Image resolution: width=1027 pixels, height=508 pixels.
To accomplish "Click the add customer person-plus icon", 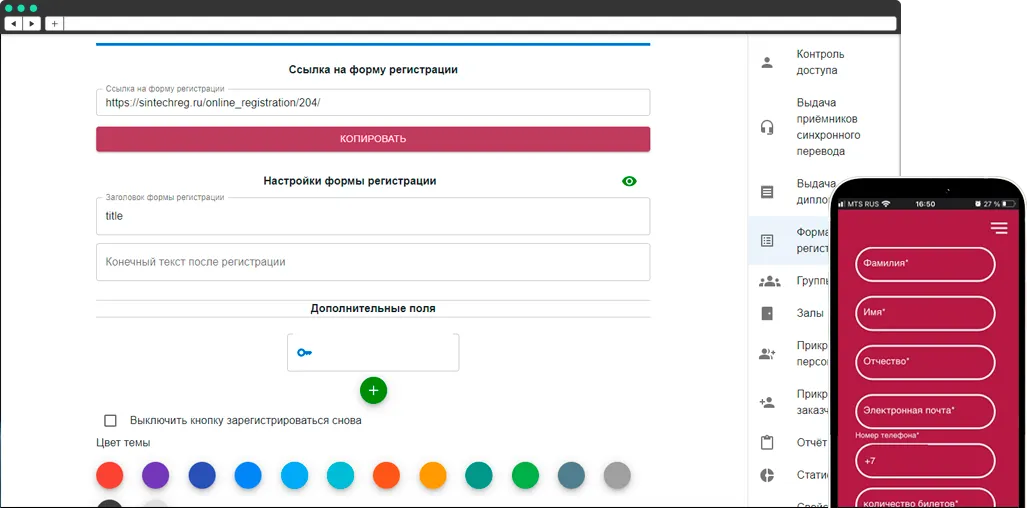I will click(x=767, y=402).
